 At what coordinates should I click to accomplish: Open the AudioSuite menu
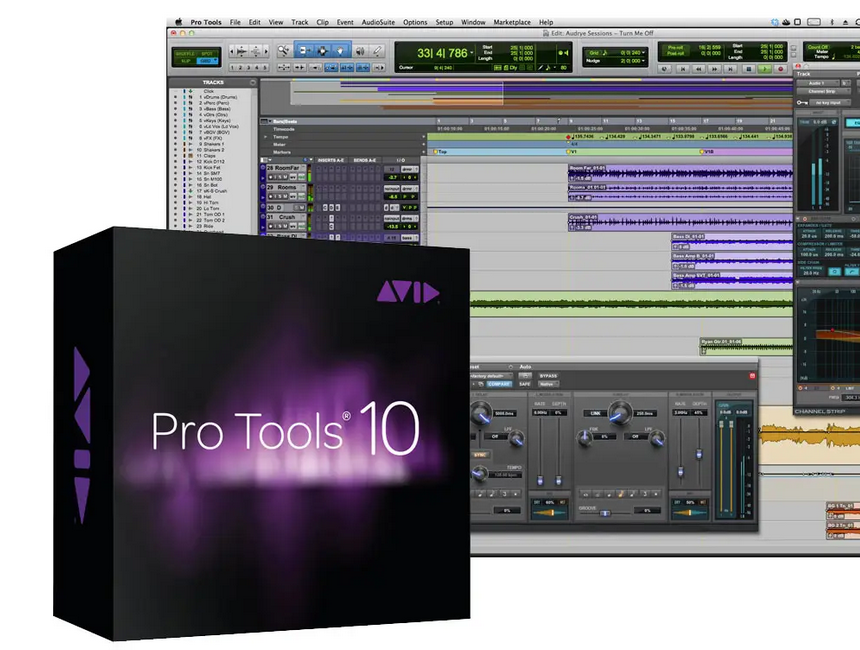coord(378,22)
